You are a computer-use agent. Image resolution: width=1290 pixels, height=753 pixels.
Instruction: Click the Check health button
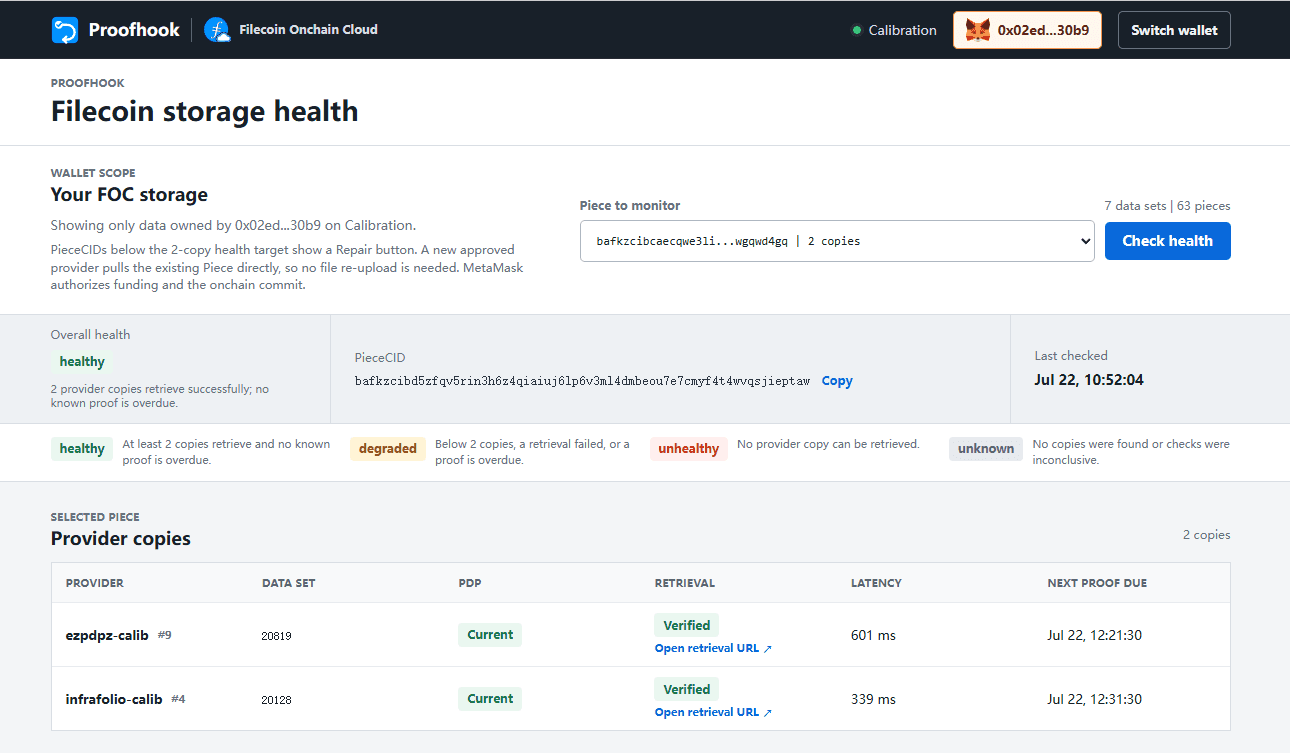click(1167, 241)
